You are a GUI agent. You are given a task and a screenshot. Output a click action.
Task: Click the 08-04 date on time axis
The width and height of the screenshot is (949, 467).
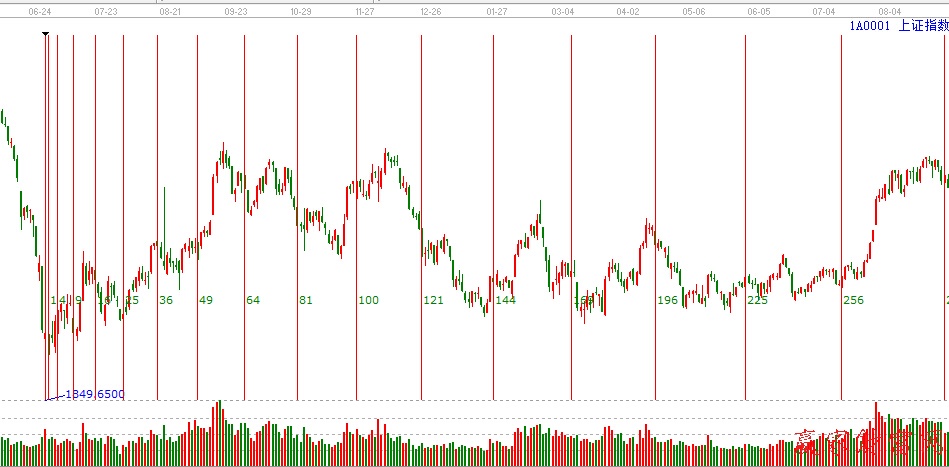click(x=890, y=12)
